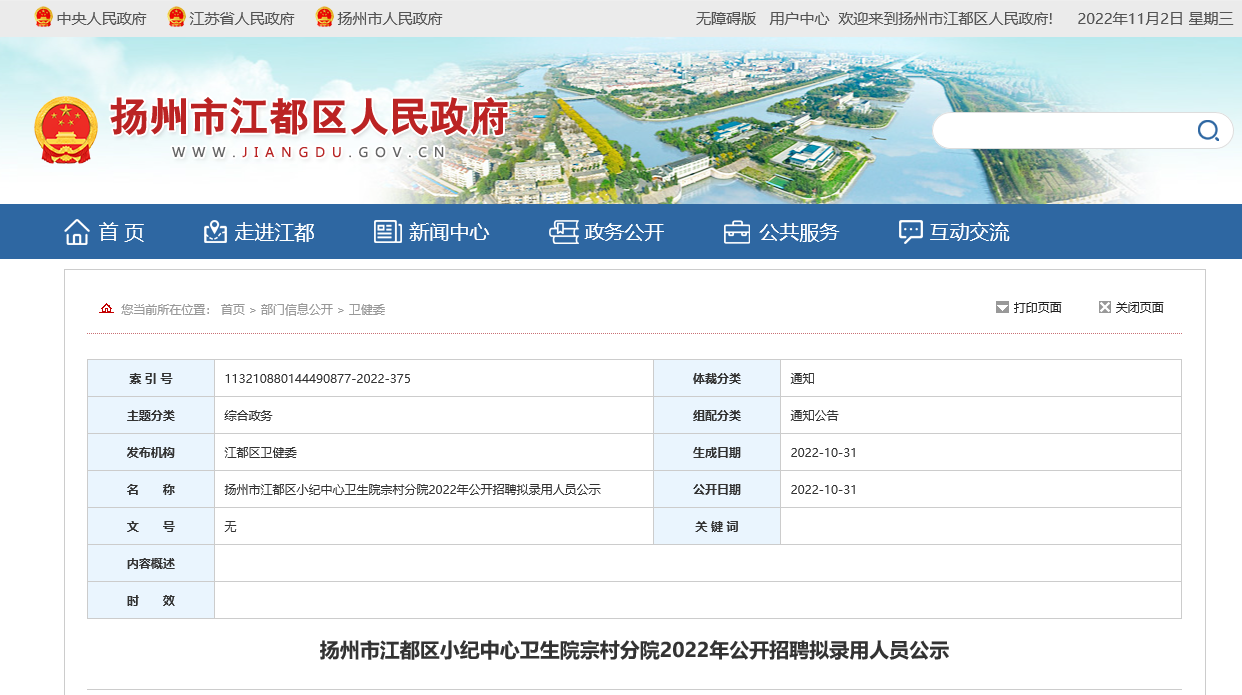
Task: Switch to 无障碍版 accessible version
Action: point(725,18)
